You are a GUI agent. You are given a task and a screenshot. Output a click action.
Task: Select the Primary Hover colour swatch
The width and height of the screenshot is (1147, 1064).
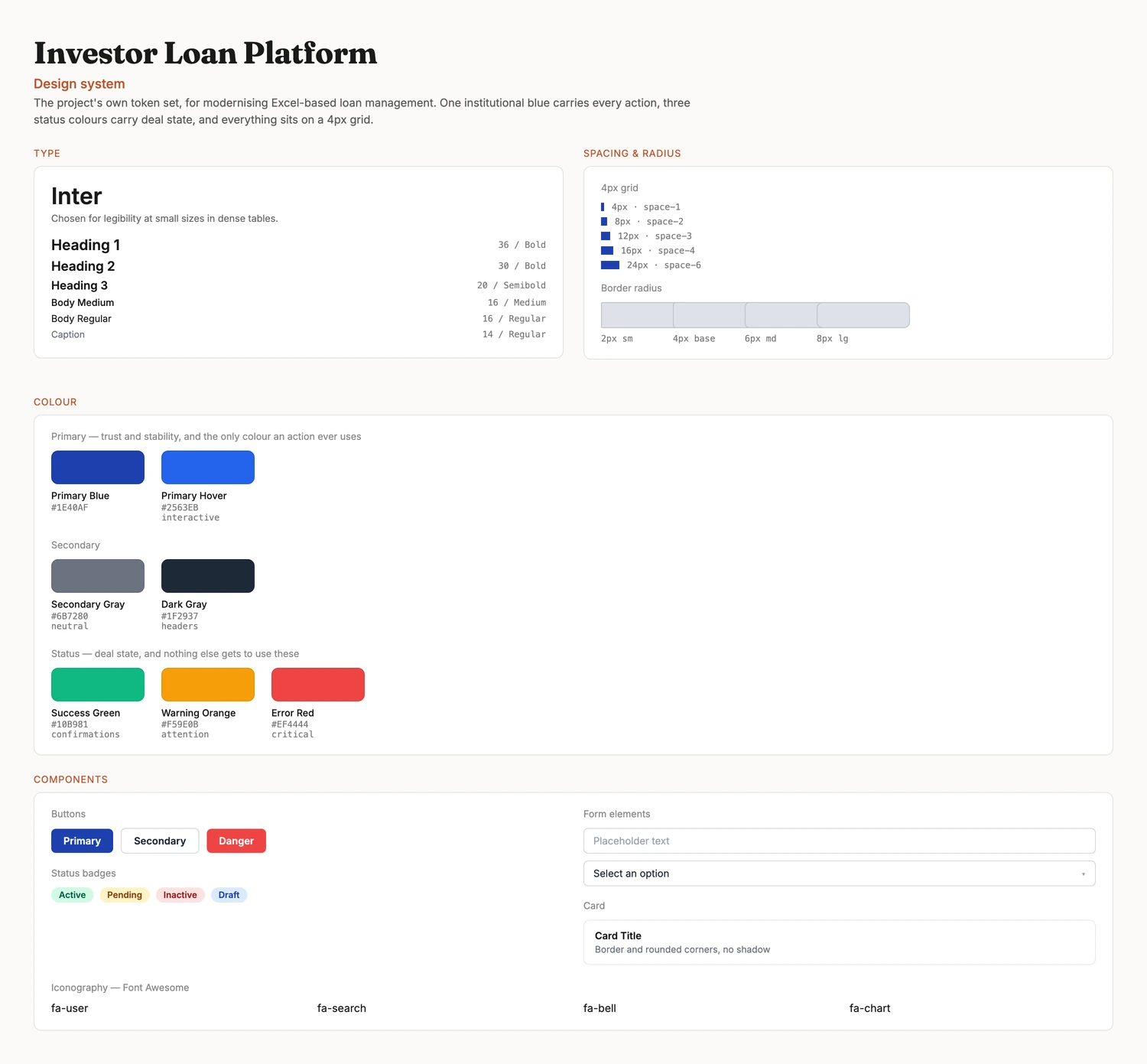coord(208,467)
